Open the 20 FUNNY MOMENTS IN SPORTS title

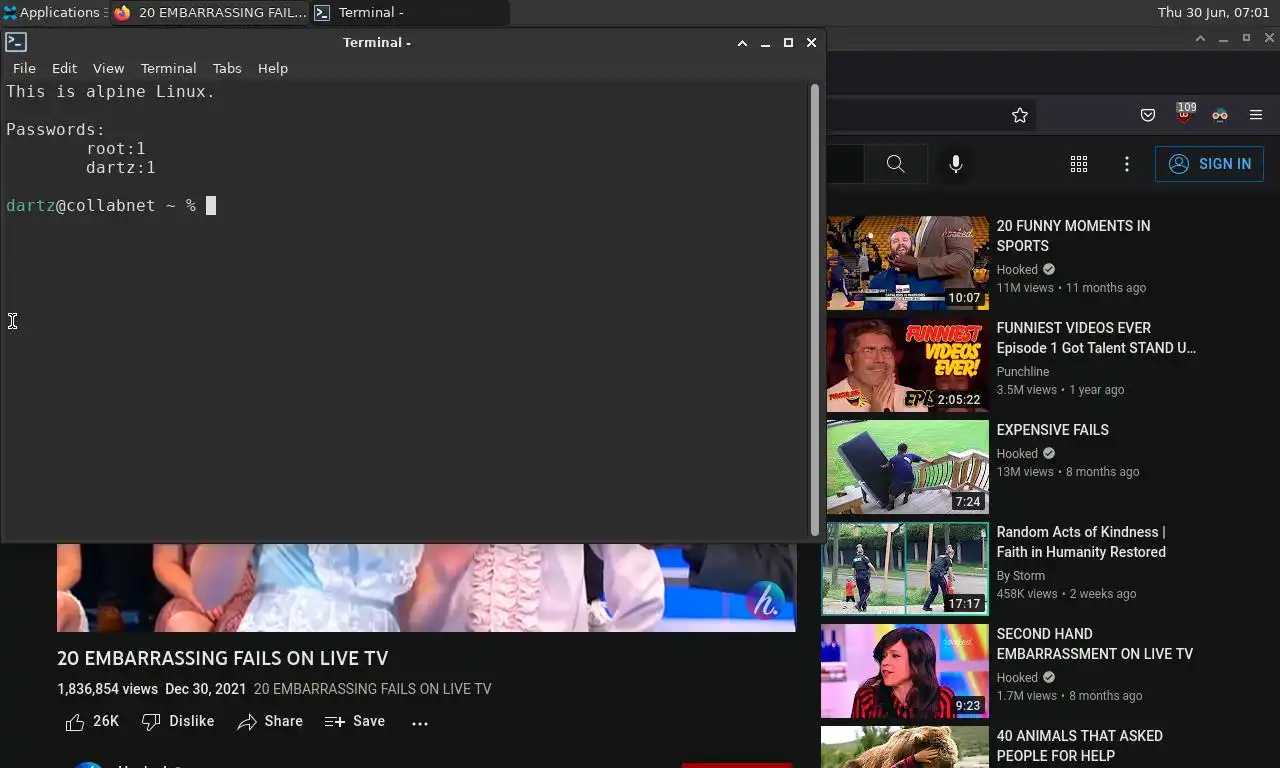pyautogui.click(x=1073, y=236)
